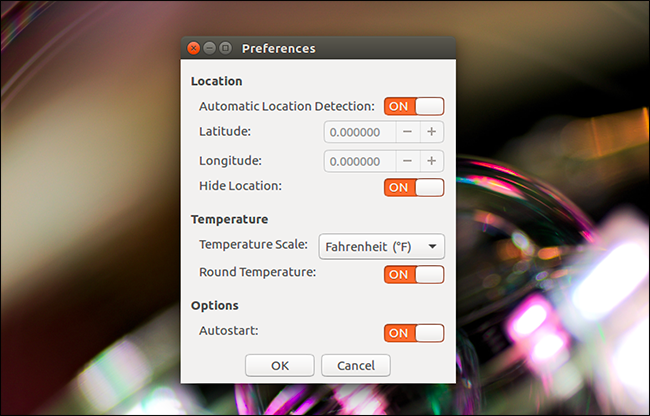Click the Hide Location label

click(x=240, y=186)
